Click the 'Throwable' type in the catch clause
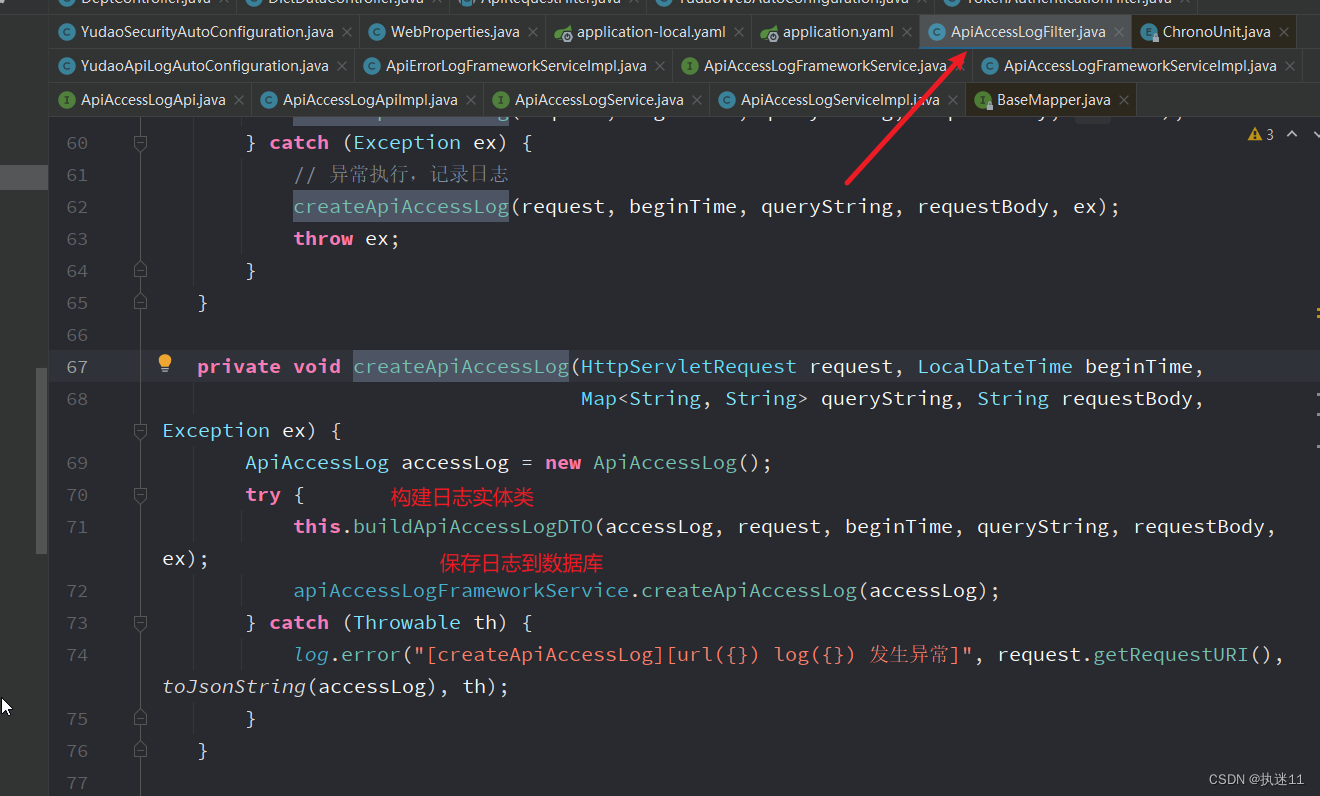This screenshot has height=796, width=1320. pyautogui.click(x=407, y=623)
